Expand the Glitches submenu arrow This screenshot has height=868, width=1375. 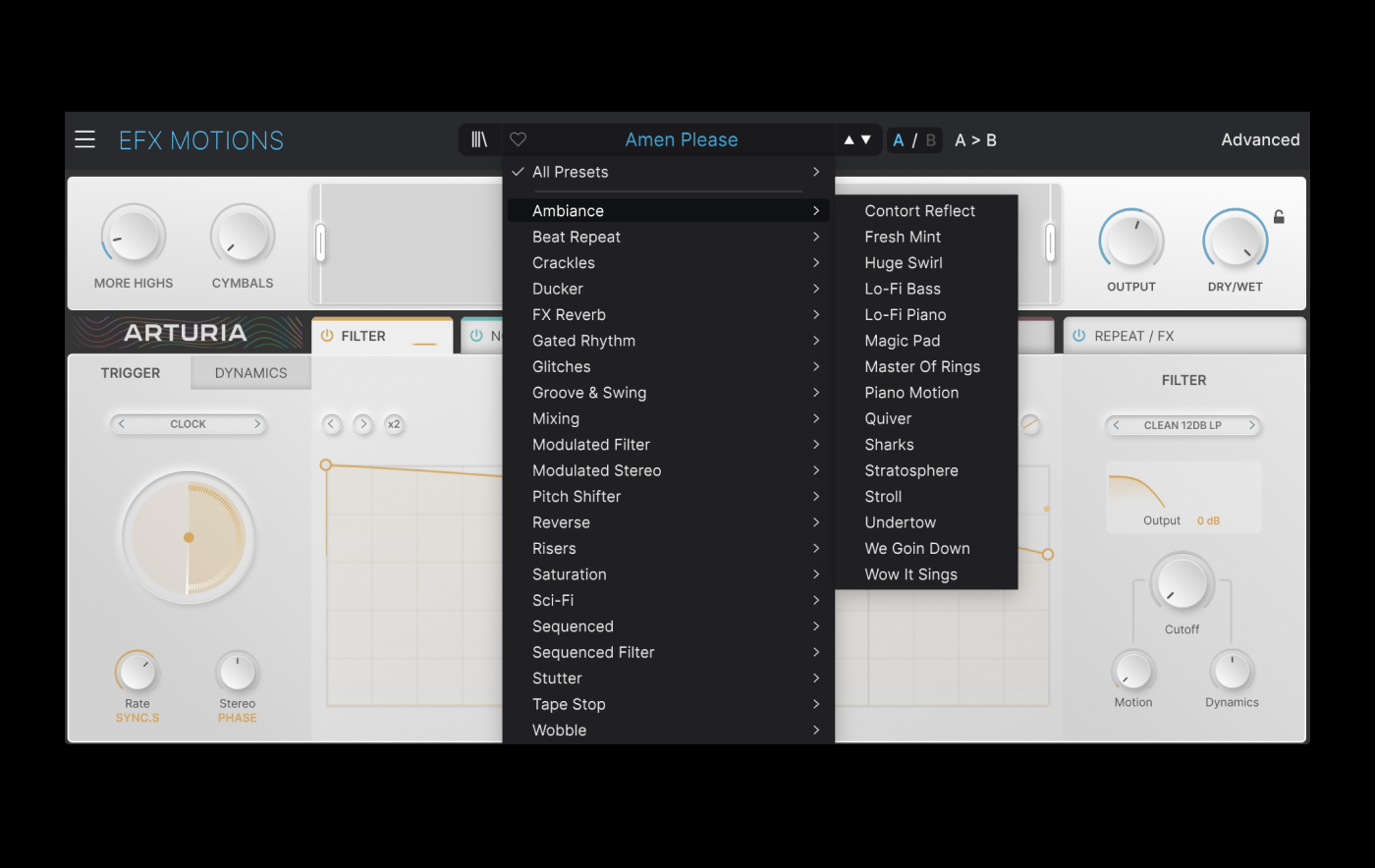(x=816, y=367)
